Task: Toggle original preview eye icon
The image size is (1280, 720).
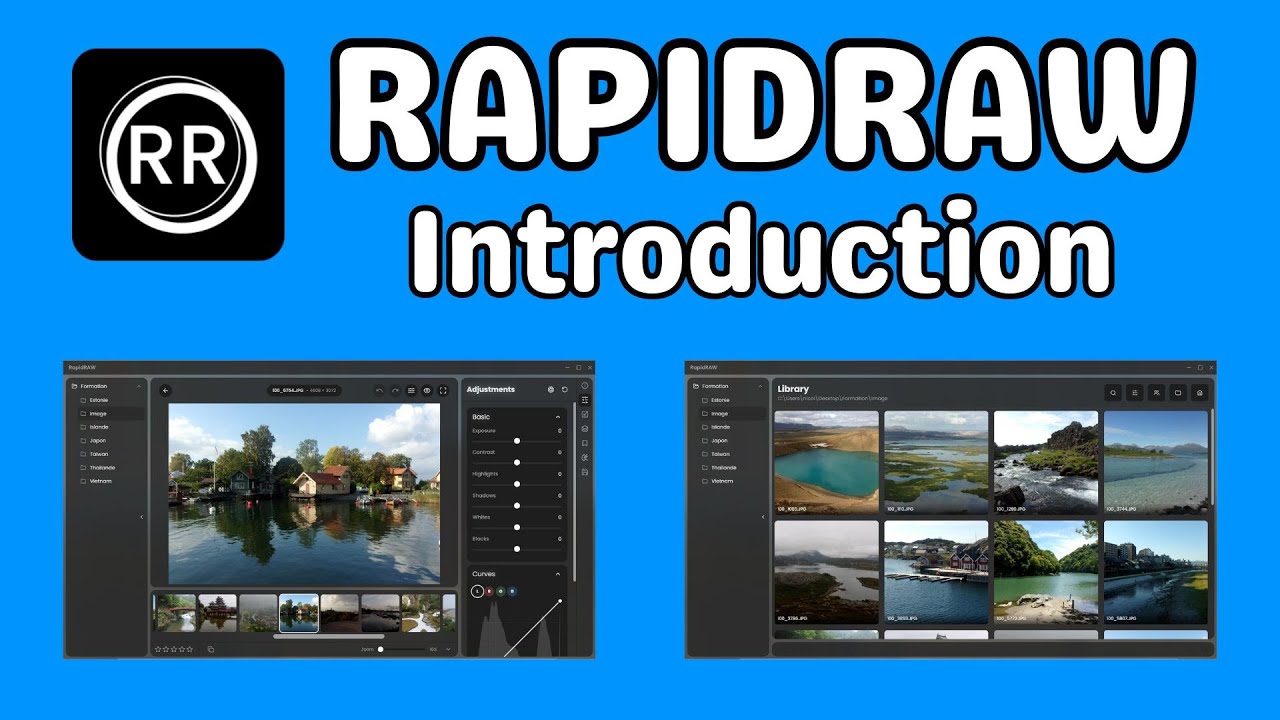Action: pyautogui.click(x=427, y=390)
